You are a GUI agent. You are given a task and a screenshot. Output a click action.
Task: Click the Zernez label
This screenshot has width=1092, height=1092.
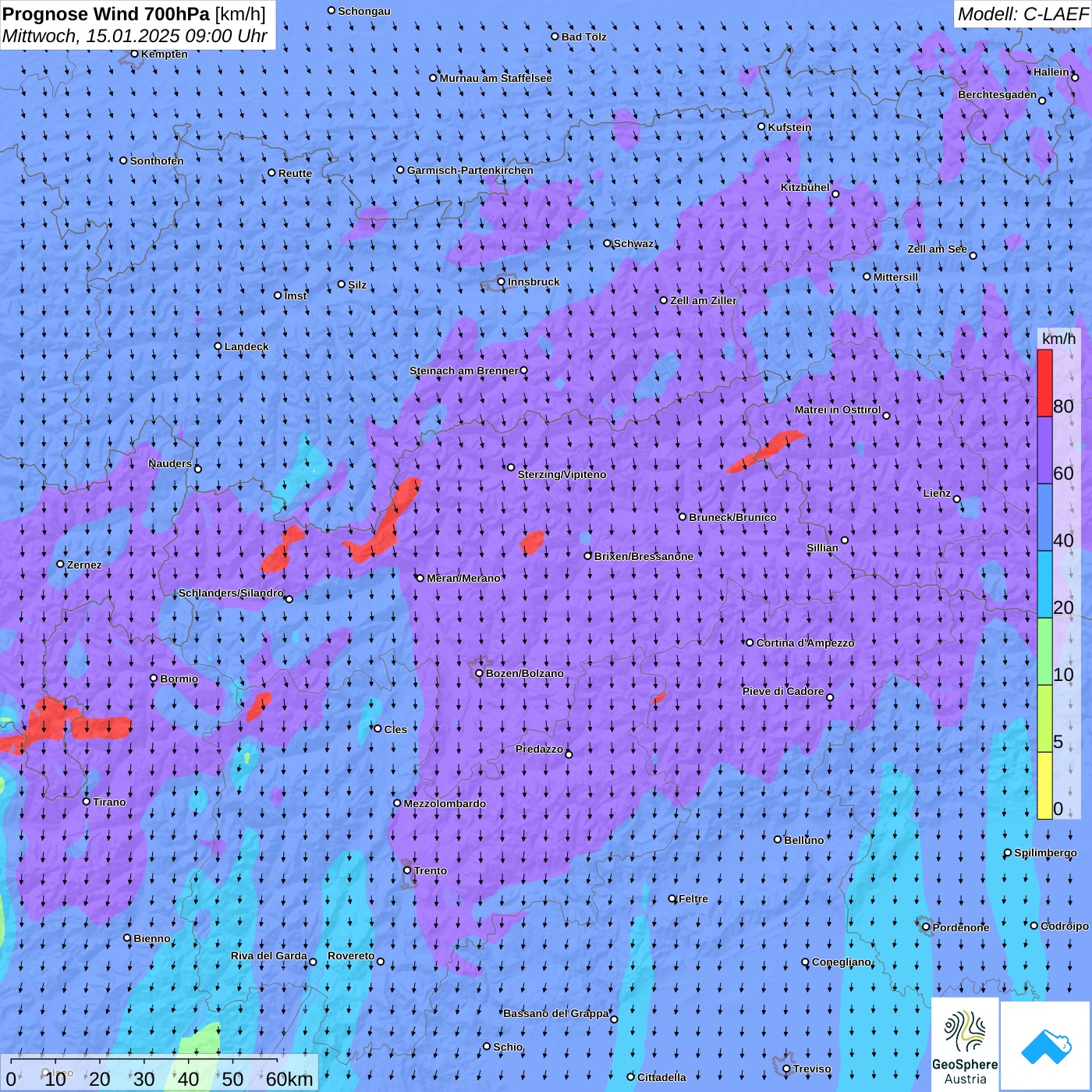coord(84,565)
